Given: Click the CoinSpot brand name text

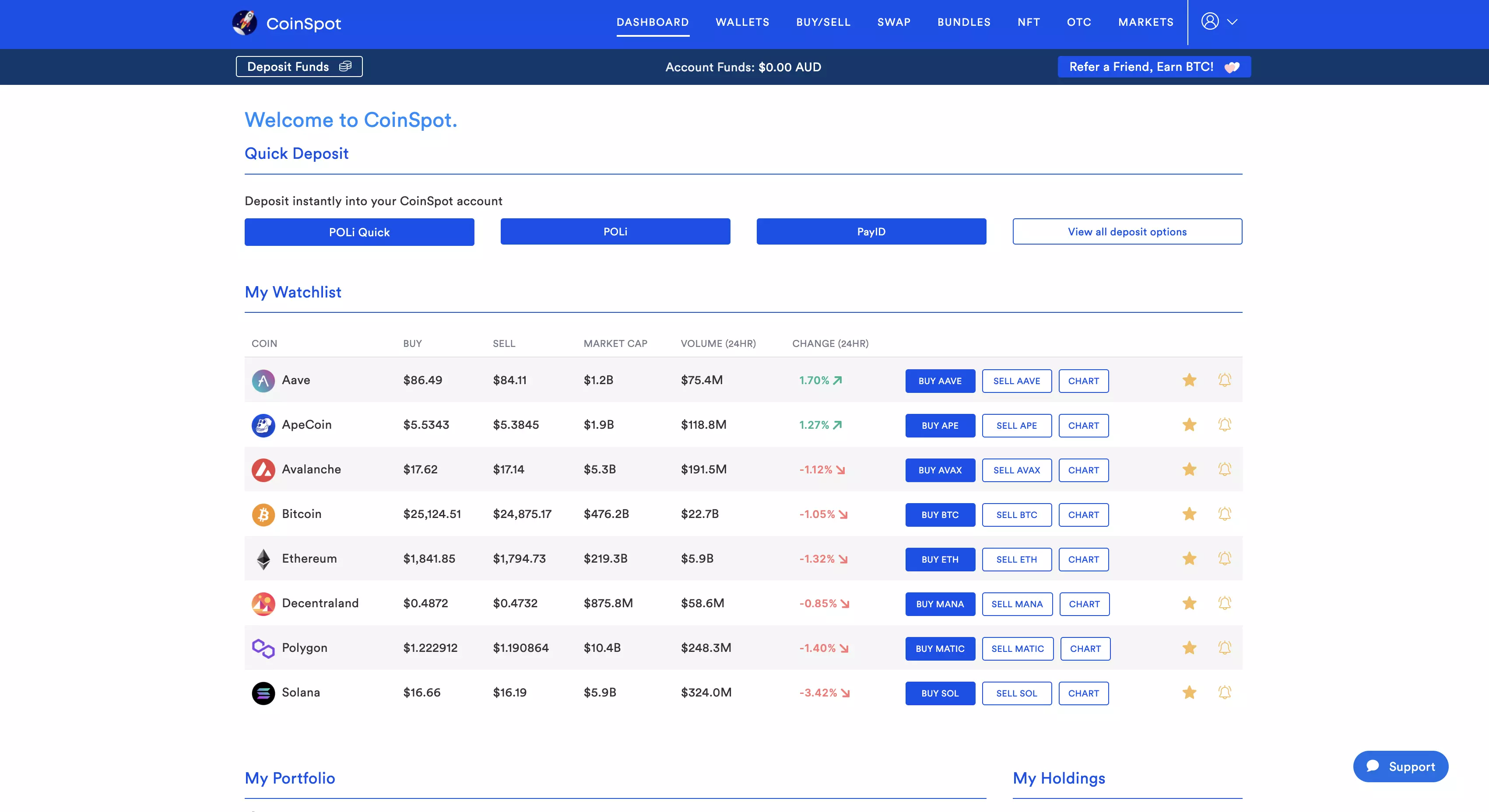Looking at the screenshot, I should (303, 24).
